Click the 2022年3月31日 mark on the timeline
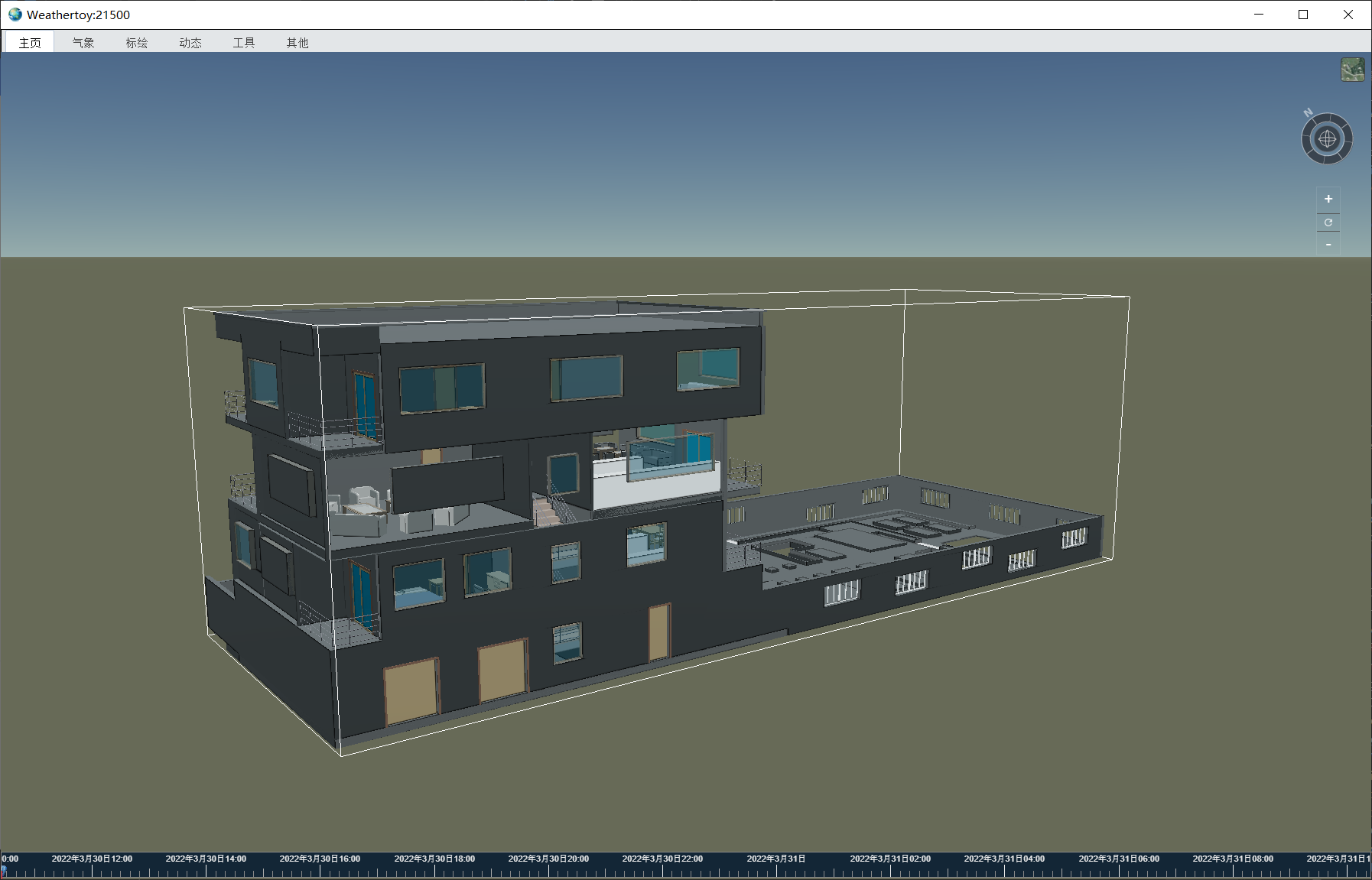This screenshot has height=880, width=1372. pos(775,858)
